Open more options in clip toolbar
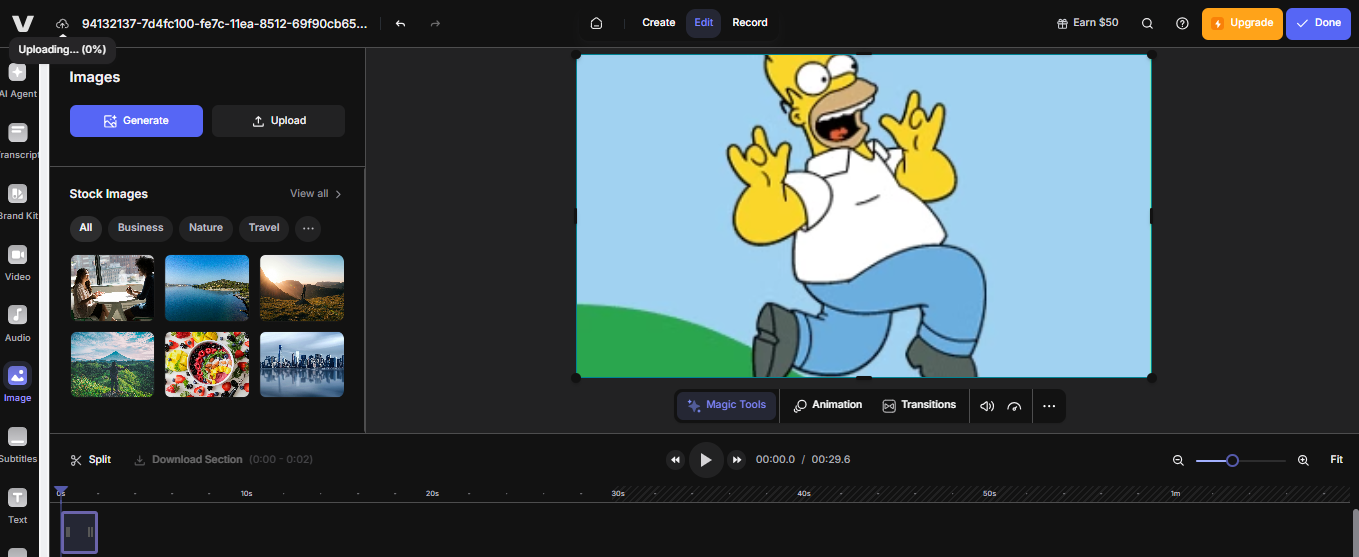The width and height of the screenshot is (1359, 557). [1049, 406]
